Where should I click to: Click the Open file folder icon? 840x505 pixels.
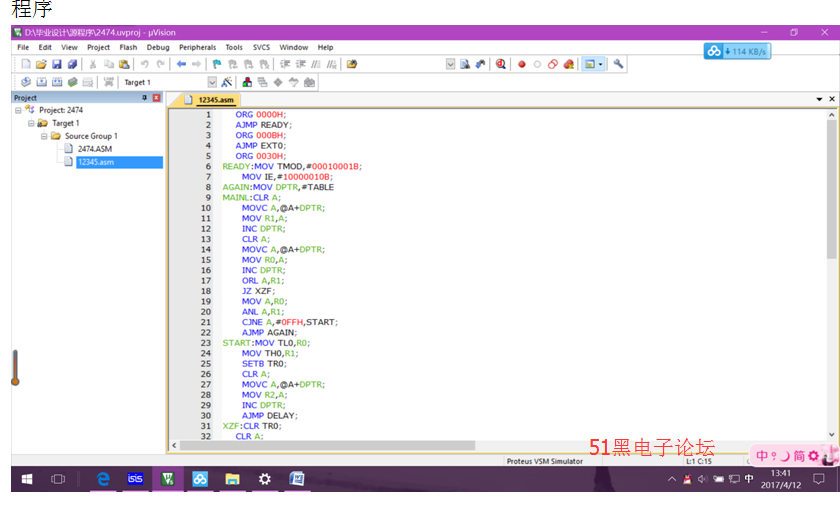point(41,64)
